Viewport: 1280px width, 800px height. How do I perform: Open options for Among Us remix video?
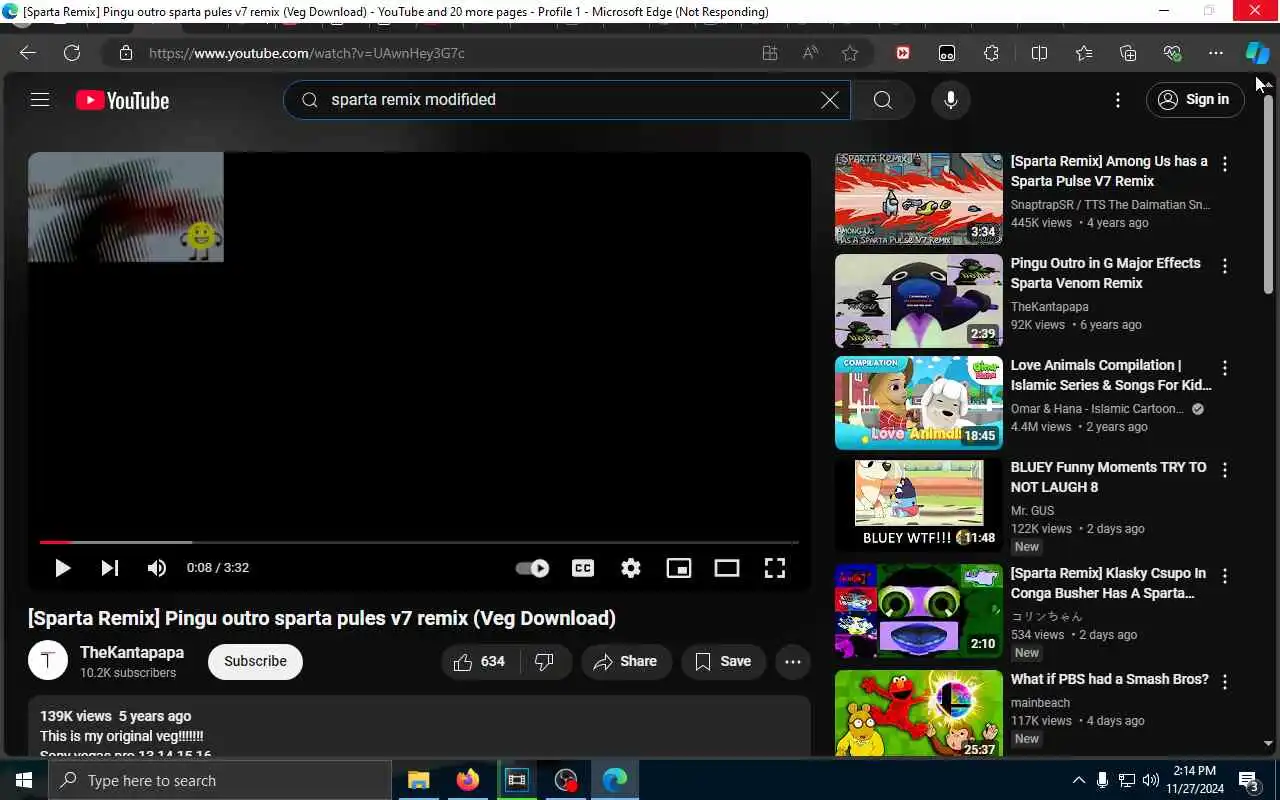pos(1225,164)
